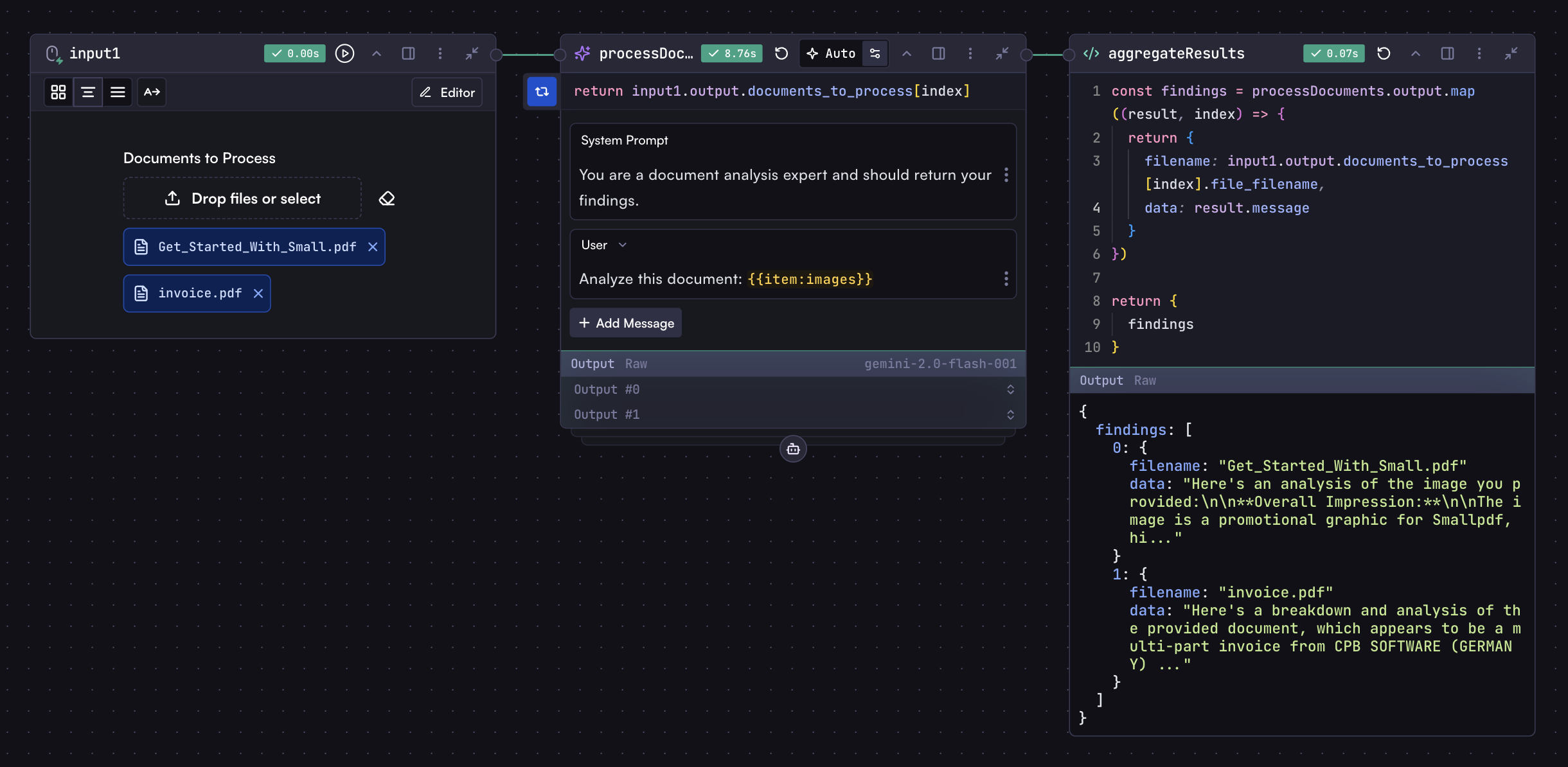Select centered list view in input1 toolbar
Image resolution: width=1568 pixels, height=767 pixels.
88,93
